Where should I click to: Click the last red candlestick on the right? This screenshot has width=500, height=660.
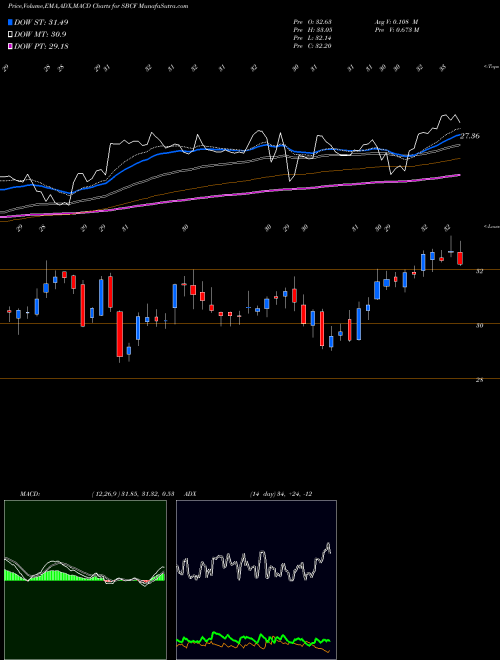(x=460, y=258)
